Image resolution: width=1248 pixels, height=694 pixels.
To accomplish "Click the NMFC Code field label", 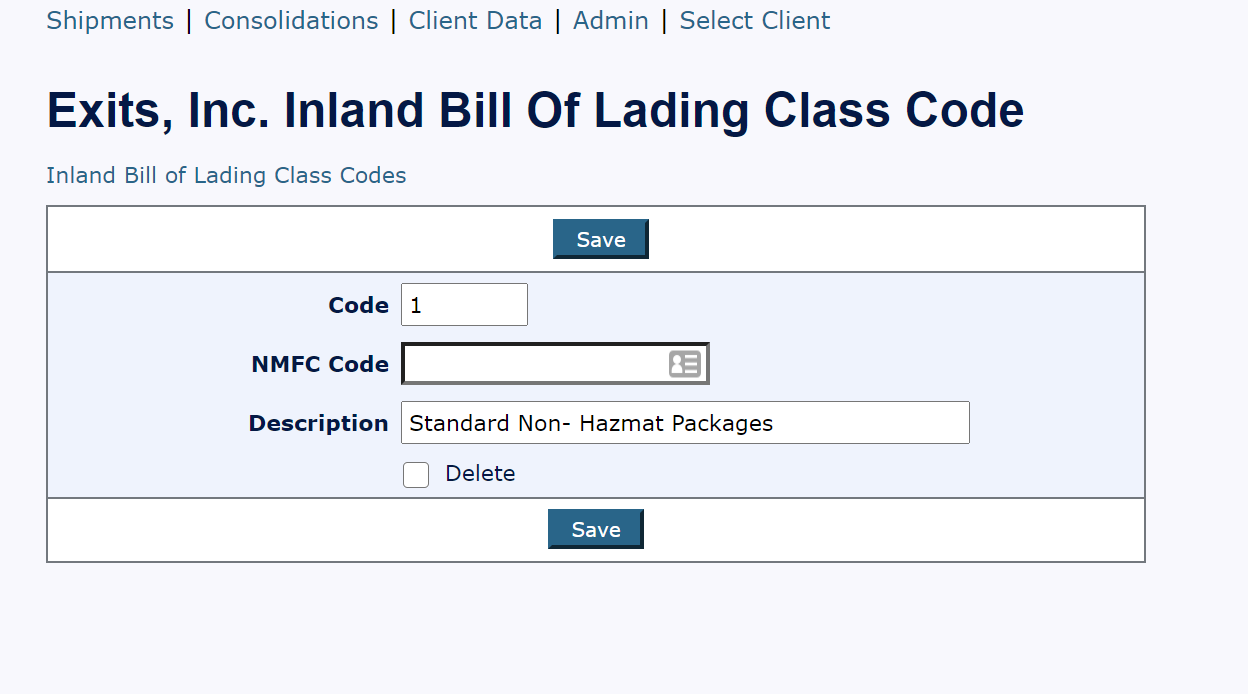I will pos(319,364).
